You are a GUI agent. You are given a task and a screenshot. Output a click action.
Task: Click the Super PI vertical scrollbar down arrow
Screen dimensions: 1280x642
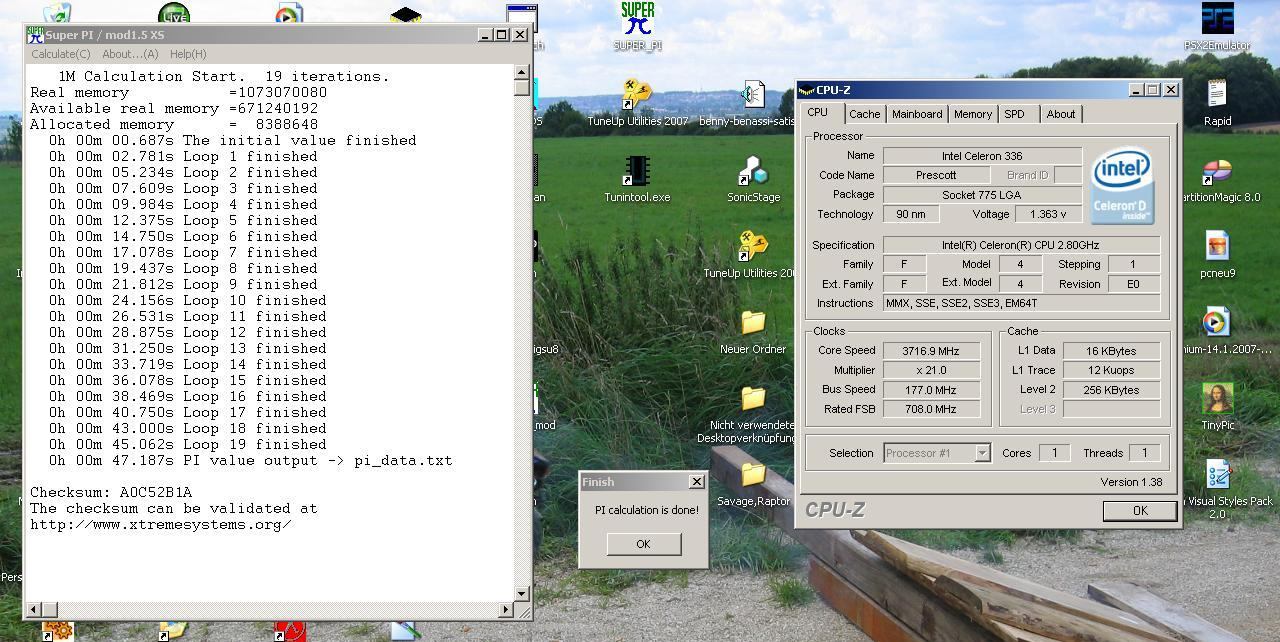pos(522,594)
